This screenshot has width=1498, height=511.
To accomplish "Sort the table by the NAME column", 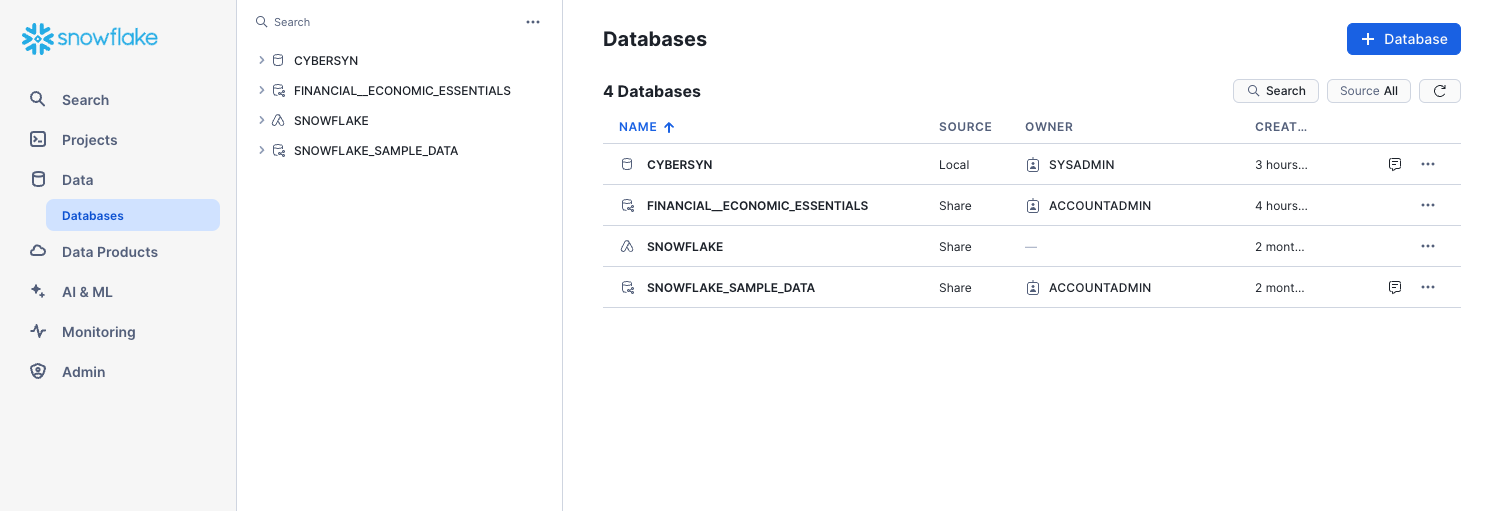I will [x=646, y=127].
